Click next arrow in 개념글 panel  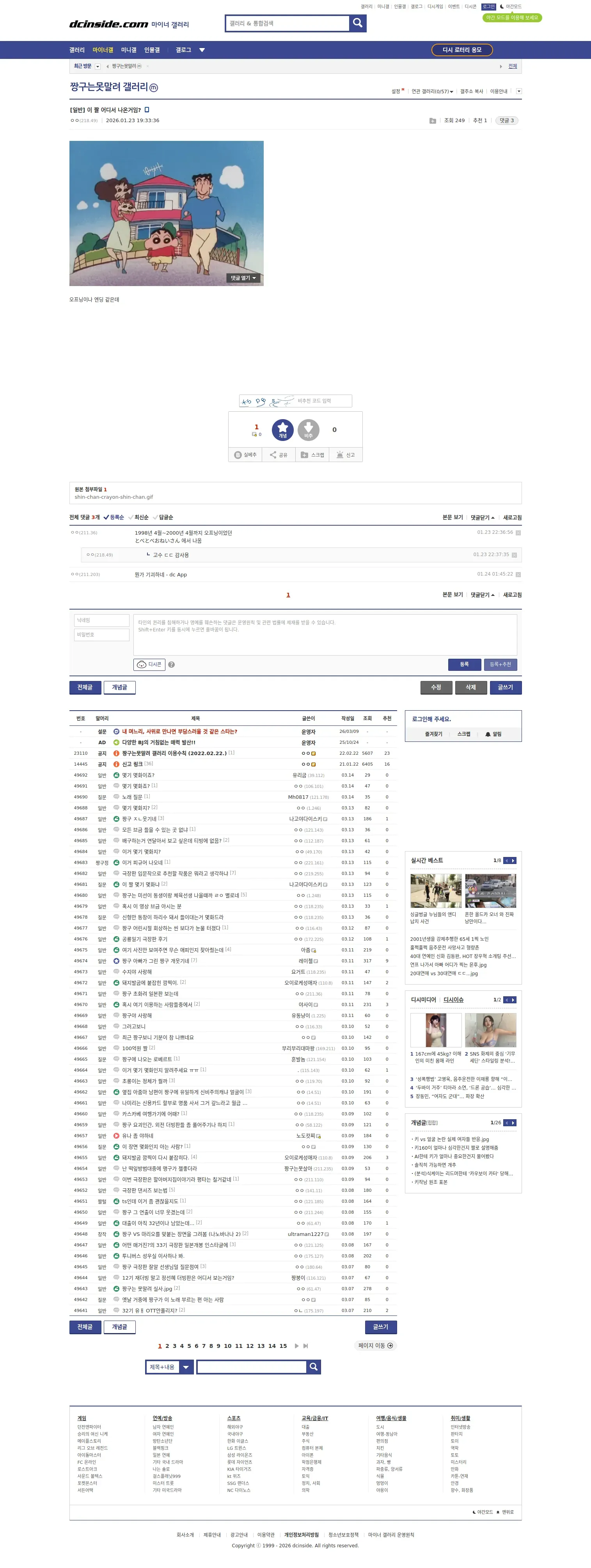click(513, 1122)
